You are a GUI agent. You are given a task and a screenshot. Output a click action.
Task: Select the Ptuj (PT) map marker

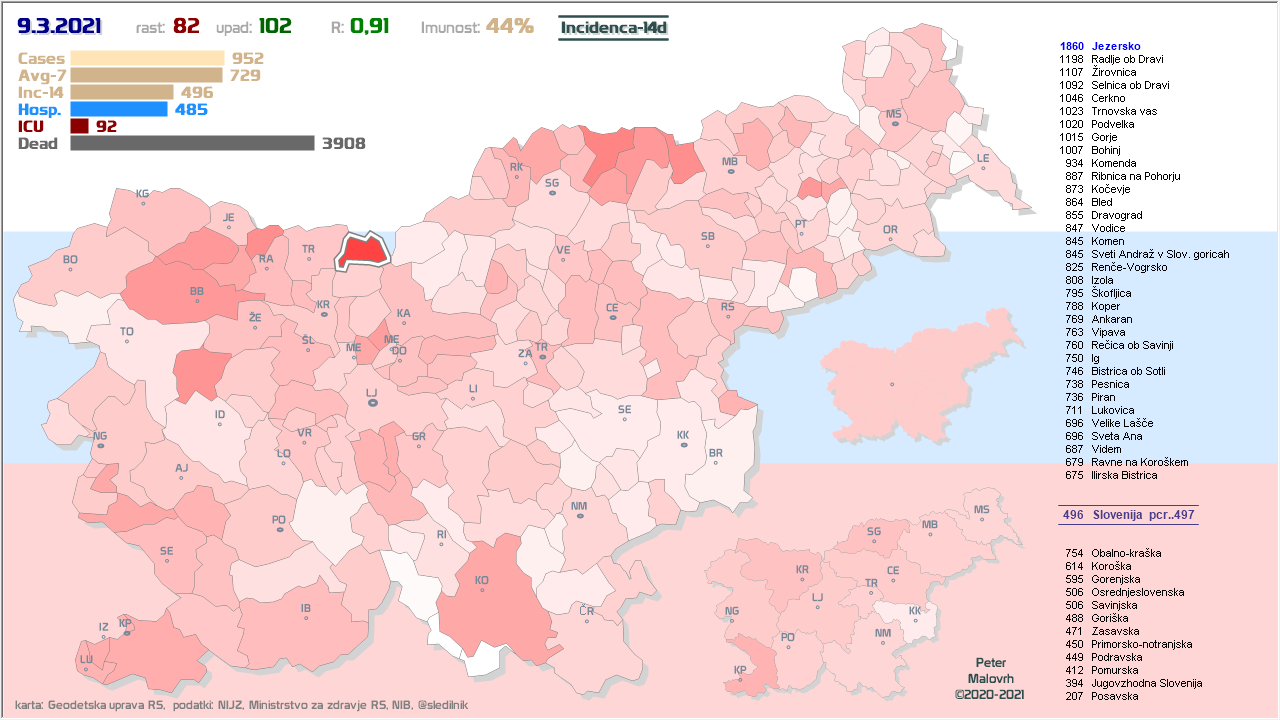[800, 233]
